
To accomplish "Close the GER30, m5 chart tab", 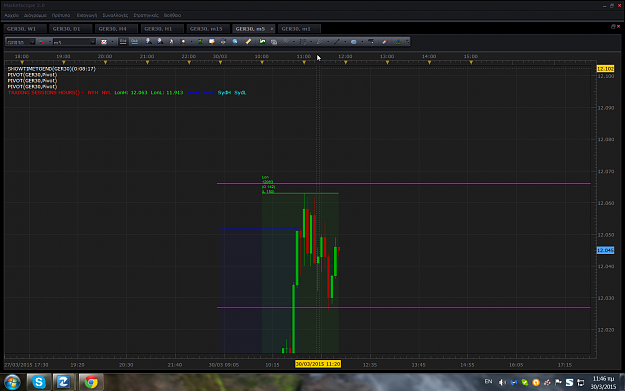I will tap(272, 29).
